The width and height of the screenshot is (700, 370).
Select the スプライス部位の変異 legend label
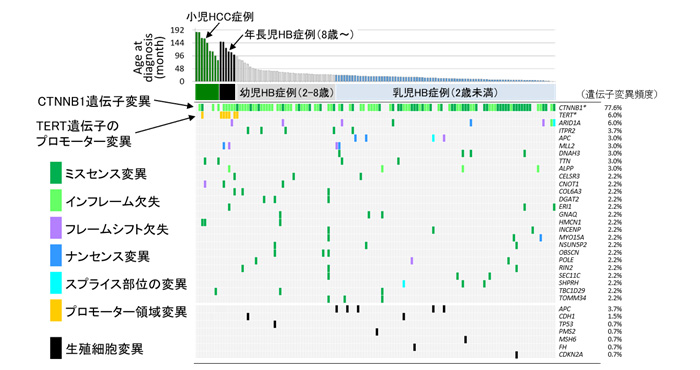click(x=126, y=284)
